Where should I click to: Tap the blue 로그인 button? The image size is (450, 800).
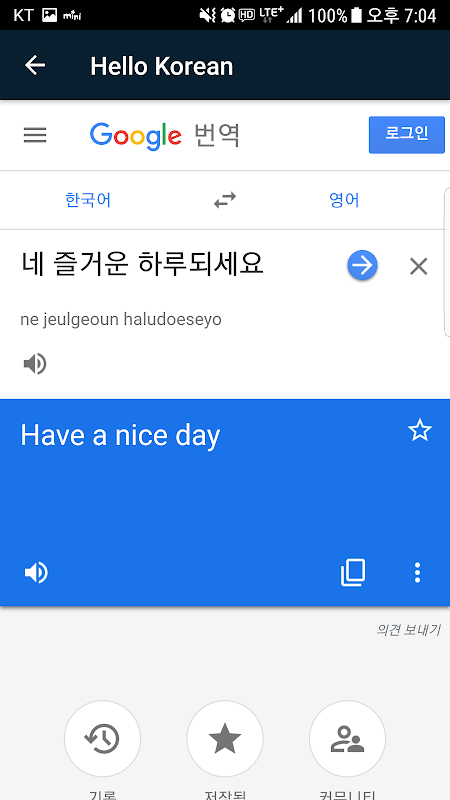point(407,135)
